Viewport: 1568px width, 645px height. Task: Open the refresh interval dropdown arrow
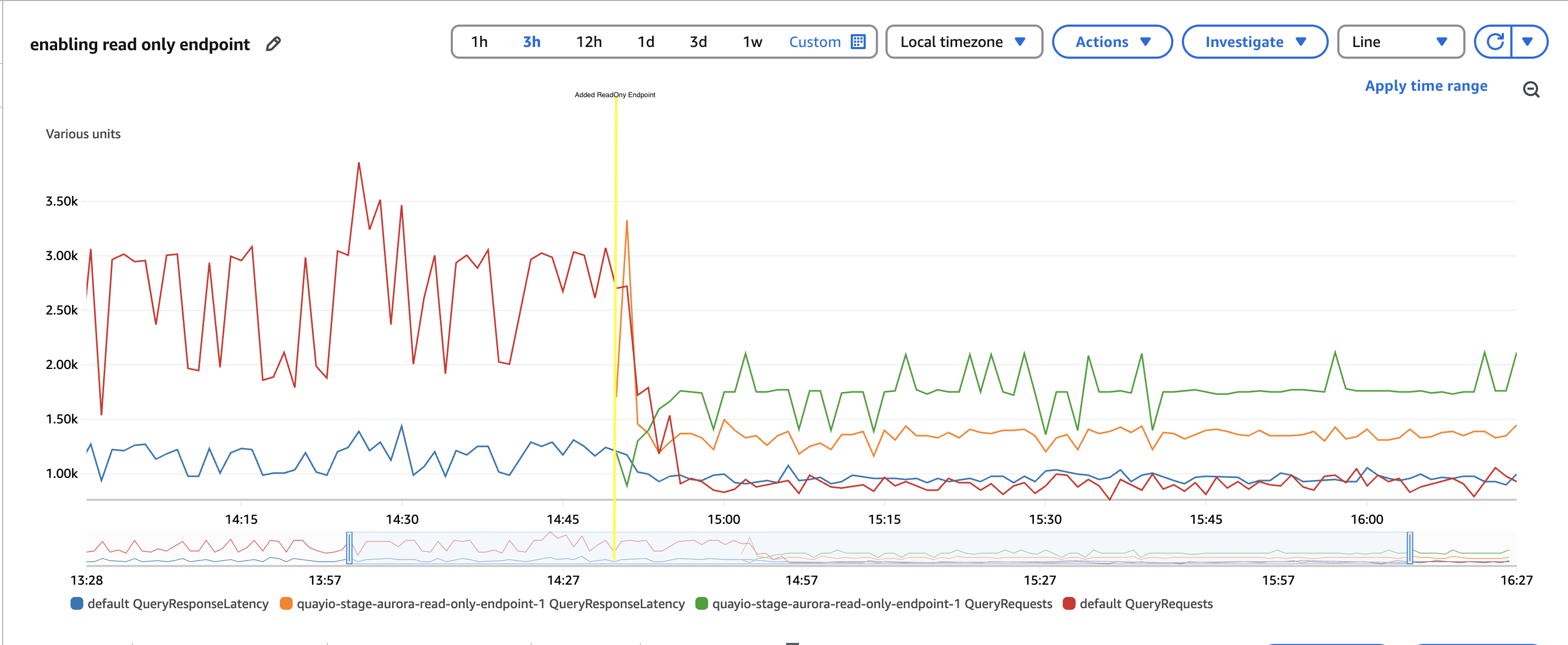pos(1527,42)
